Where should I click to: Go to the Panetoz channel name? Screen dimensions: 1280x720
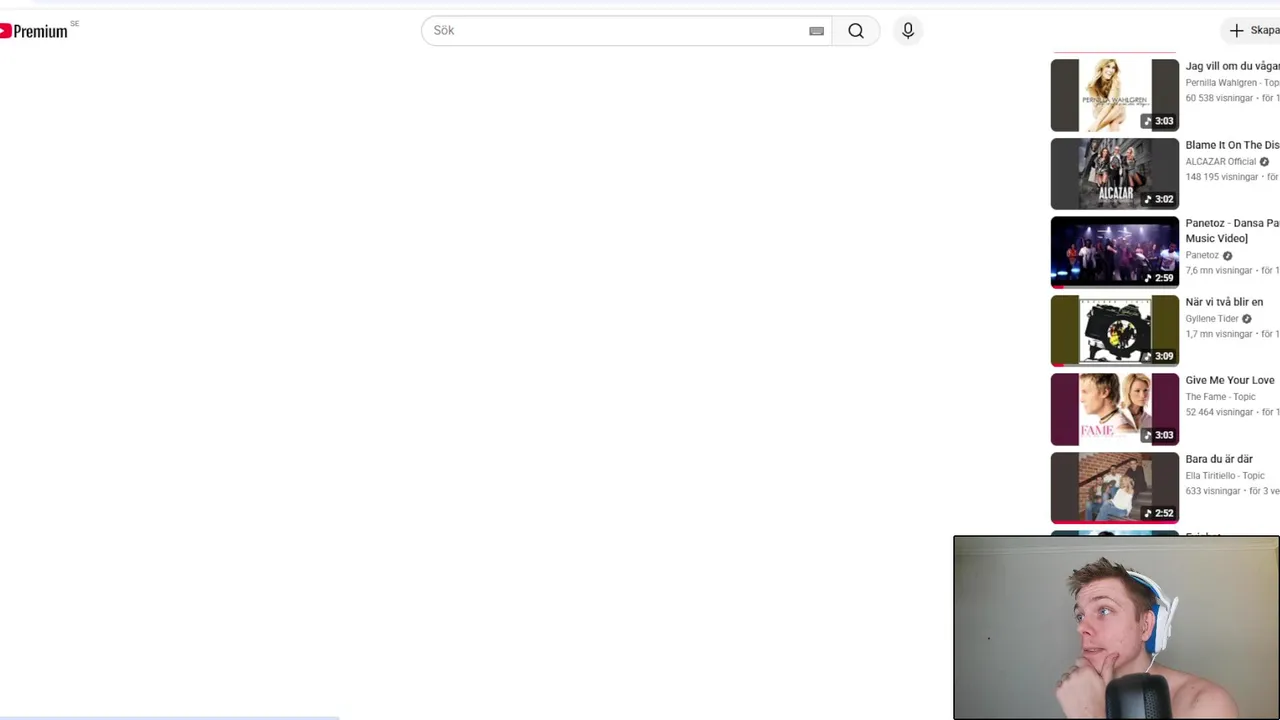(1202, 255)
